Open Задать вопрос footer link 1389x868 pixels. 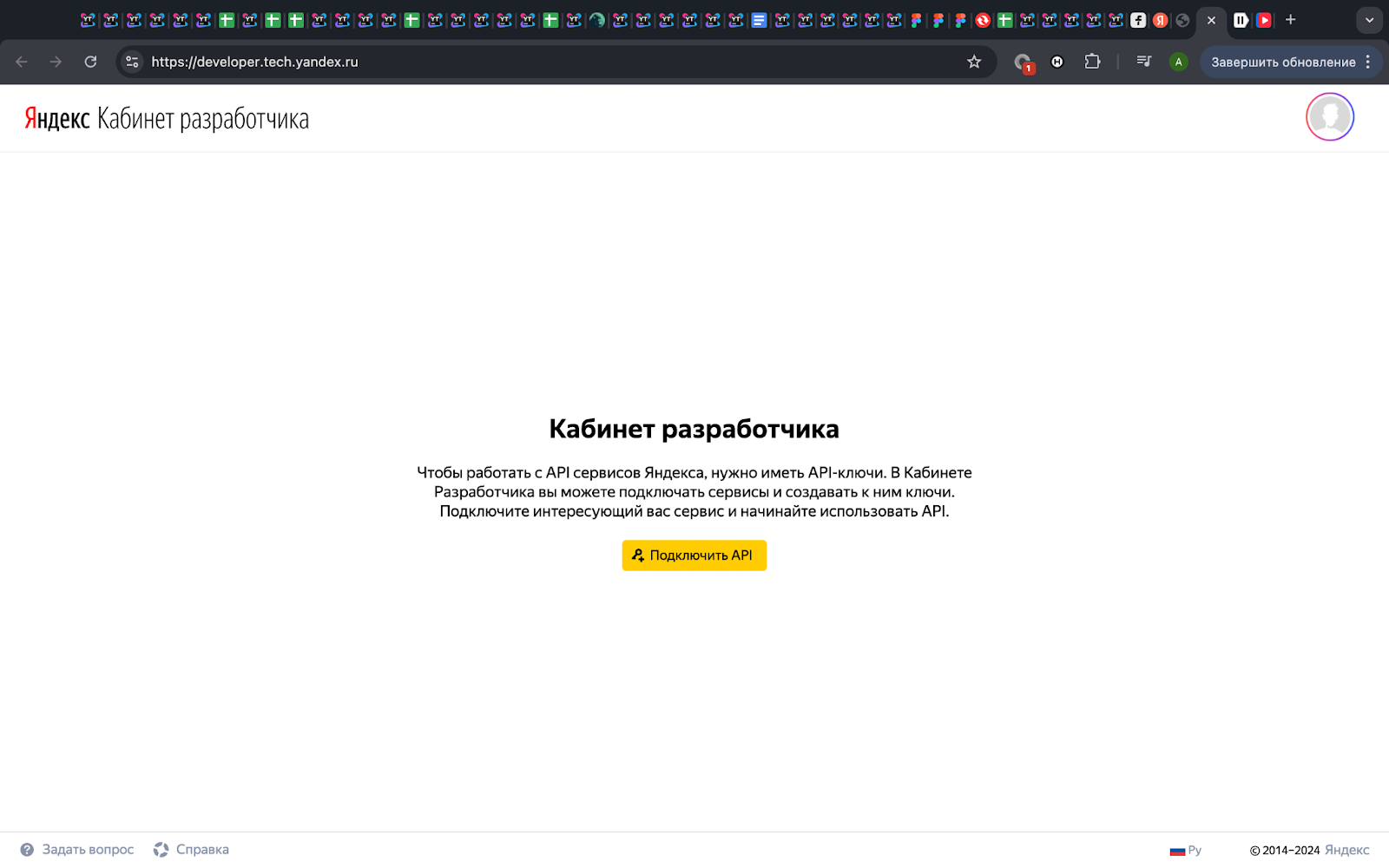click(x=77, y=850)
